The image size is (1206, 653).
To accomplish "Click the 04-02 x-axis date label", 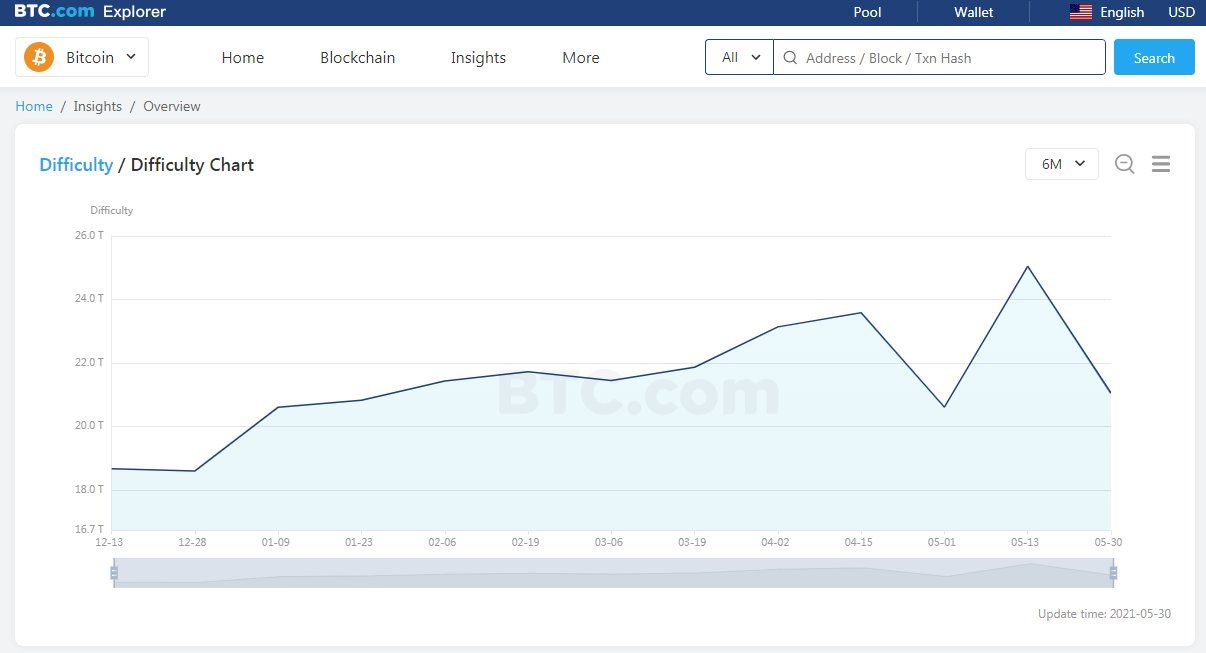I will (x=775, y=542).
